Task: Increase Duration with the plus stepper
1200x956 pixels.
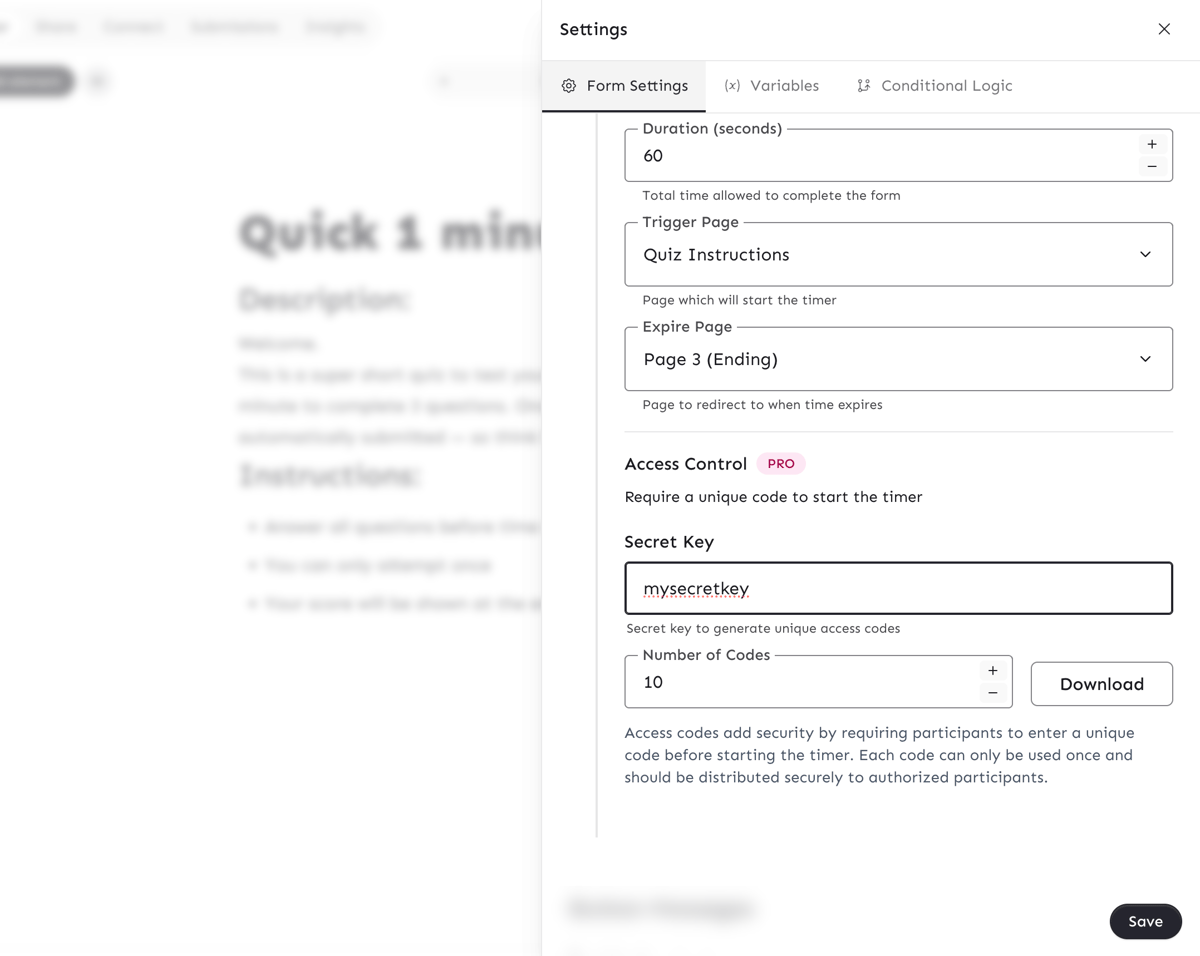Action: pyautogui.click(x=1152, y=144)
